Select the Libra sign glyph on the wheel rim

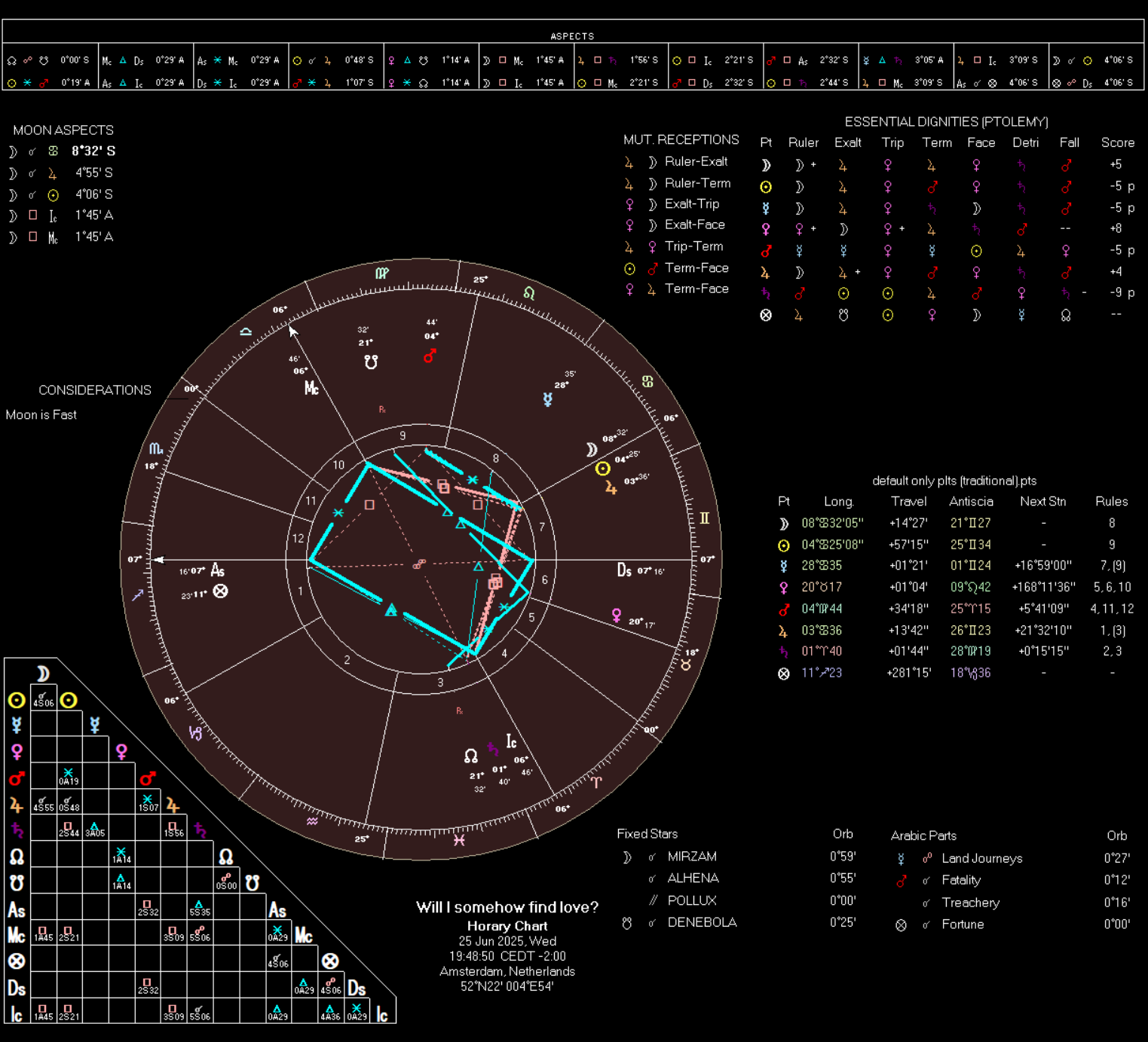coord(246,332)
